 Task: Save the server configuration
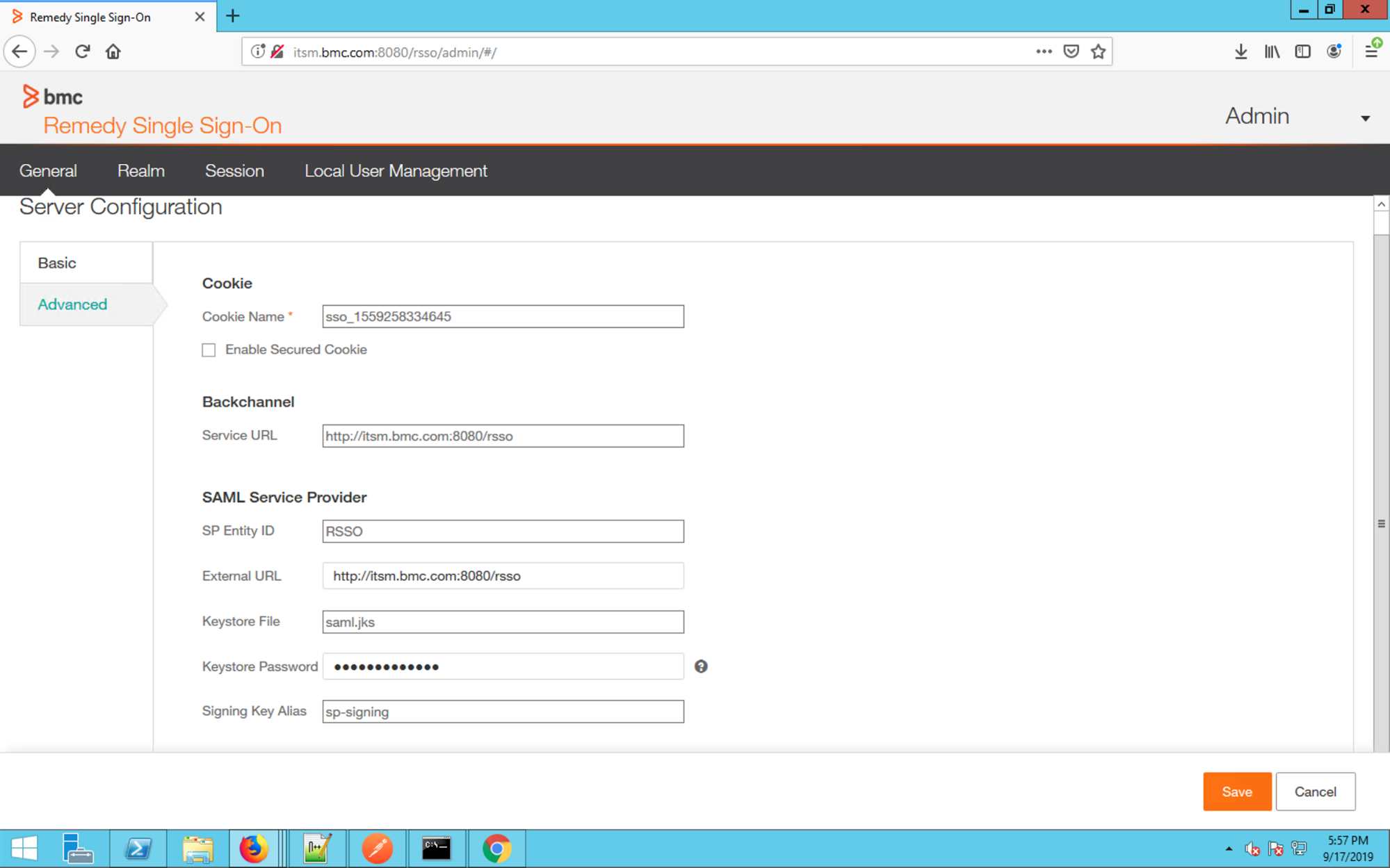click(1237, 792)
